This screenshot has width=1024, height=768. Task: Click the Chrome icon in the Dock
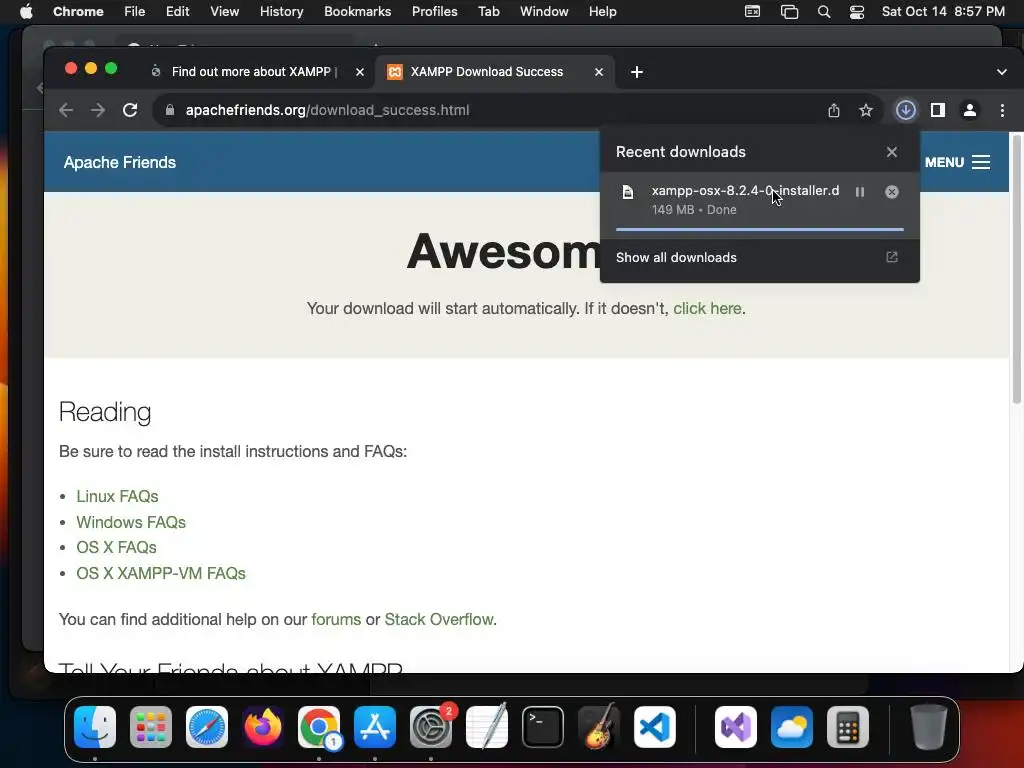pos(319,727)
